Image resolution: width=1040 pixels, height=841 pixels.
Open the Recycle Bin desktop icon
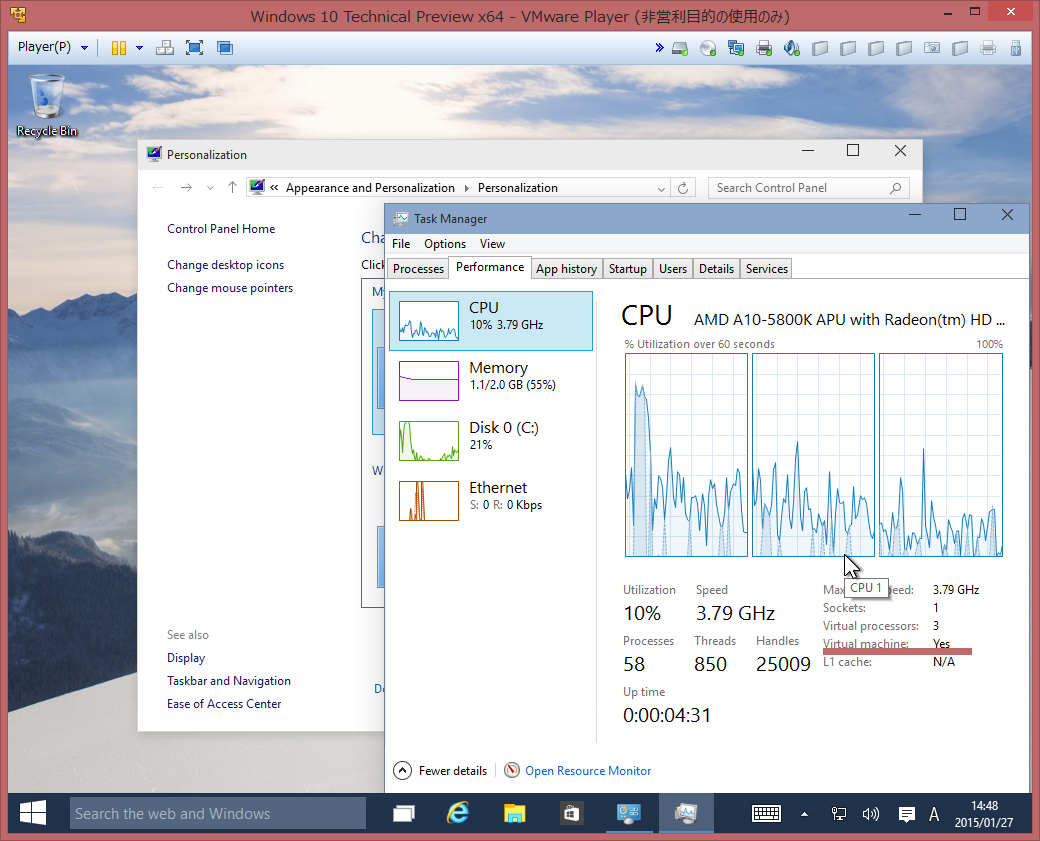(46, 106)
